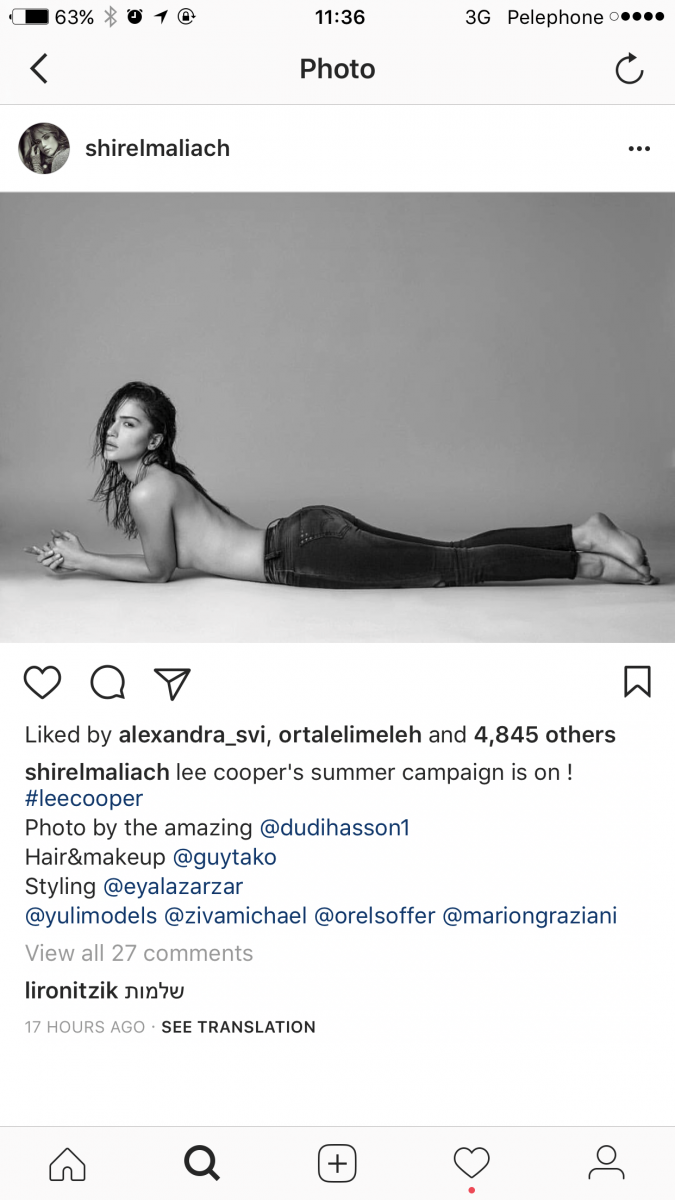Refresh the photo page
The height and width of the screenshot is (1200, 675).
coord(629,69)
